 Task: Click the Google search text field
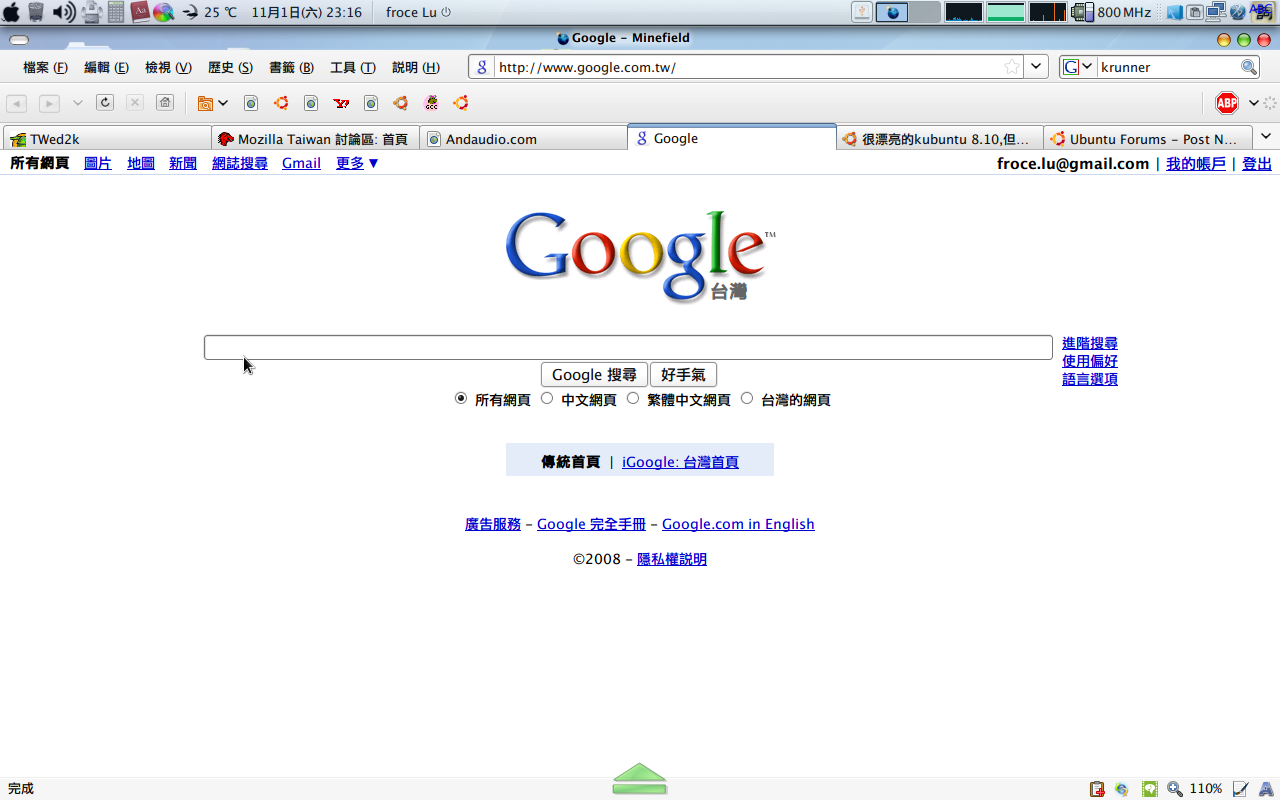click(628, 347)
